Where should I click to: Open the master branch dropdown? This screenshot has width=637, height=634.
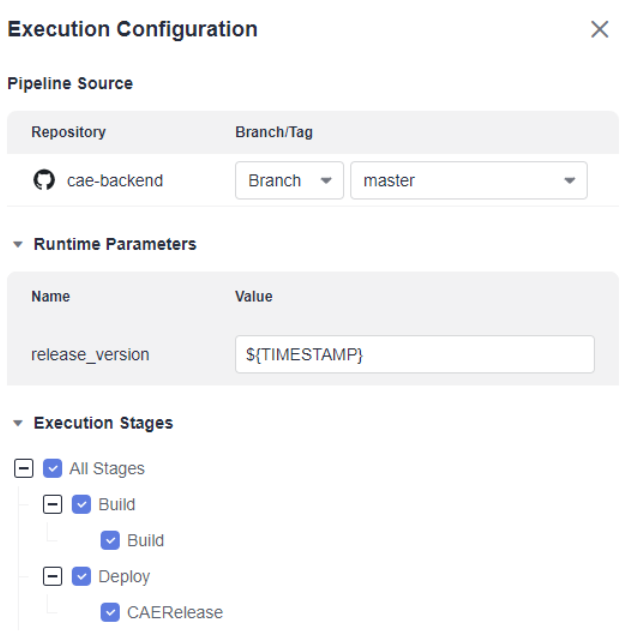point(469,180)
